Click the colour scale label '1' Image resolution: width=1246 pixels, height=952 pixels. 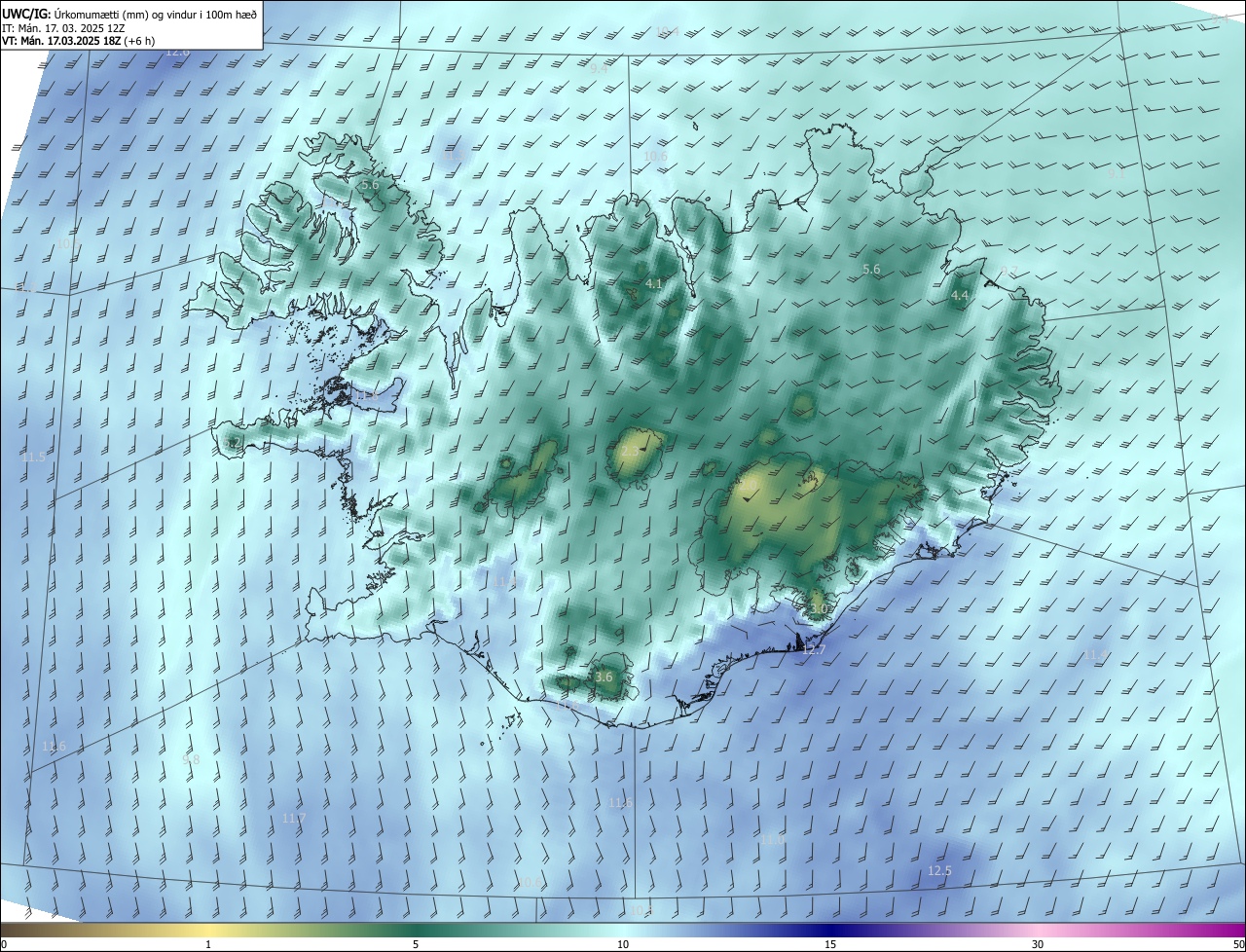pos(208,945)
